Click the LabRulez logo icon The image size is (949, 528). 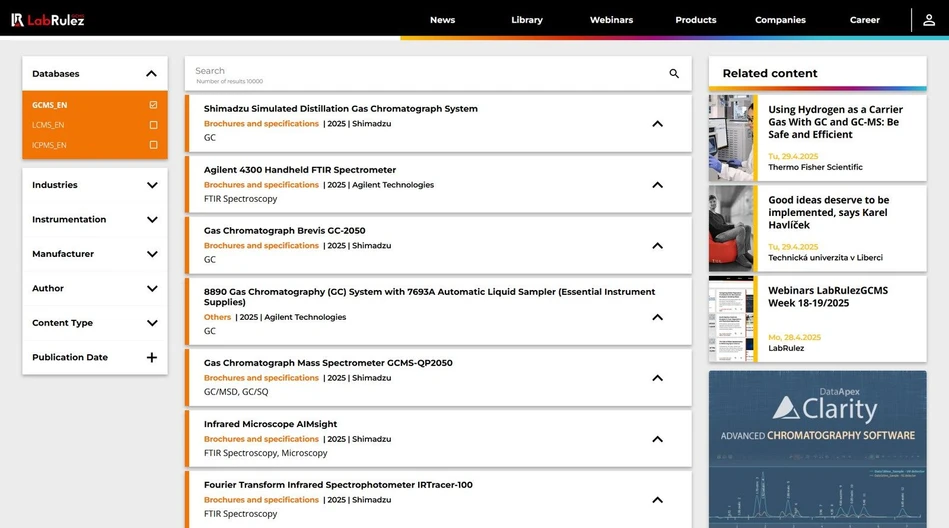[17, 20]
